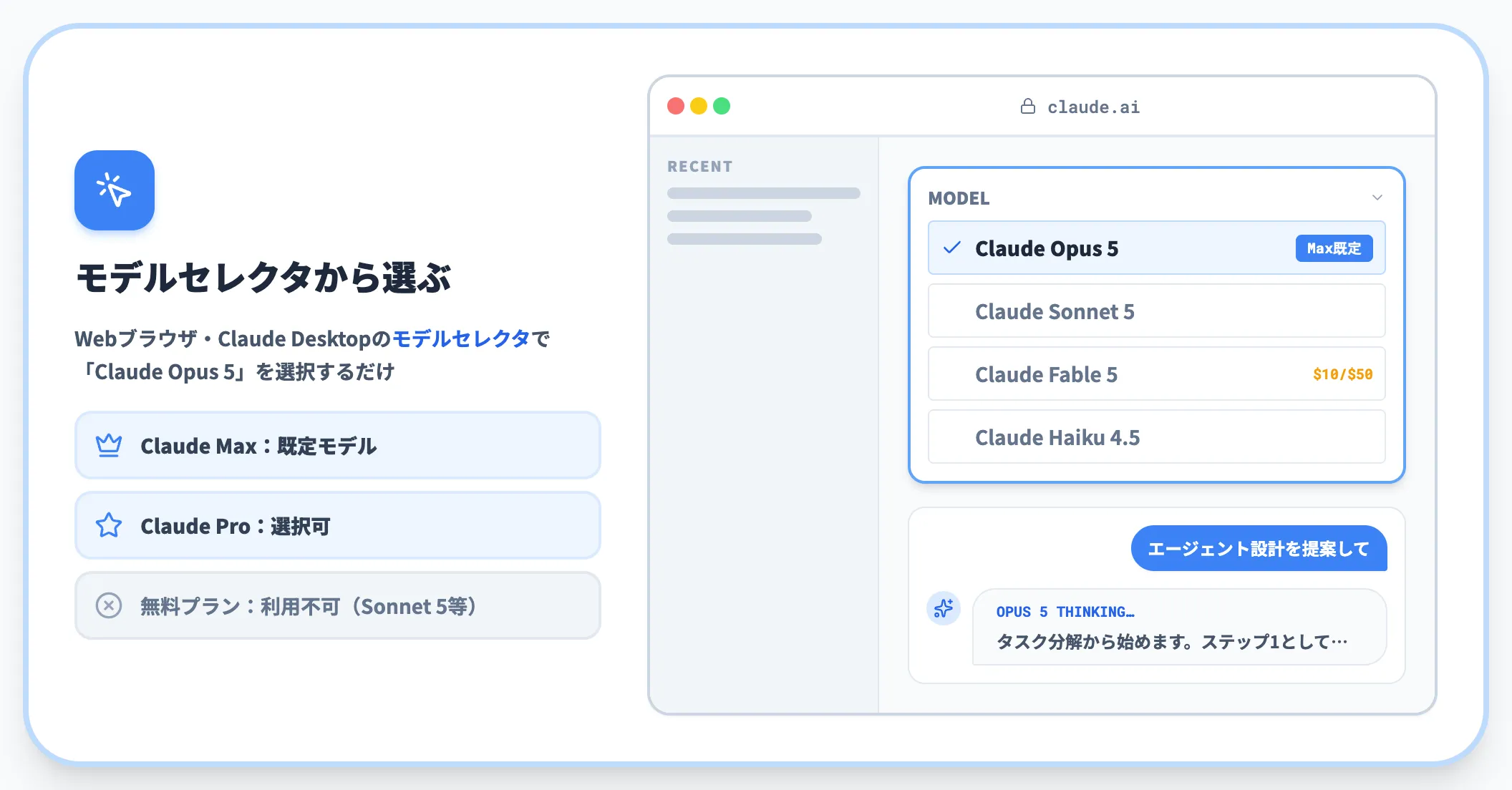This screenshot has height=790, width=1512.
Task: Select Claude Haiku 4.5 model option
Action: point(1156,437)
